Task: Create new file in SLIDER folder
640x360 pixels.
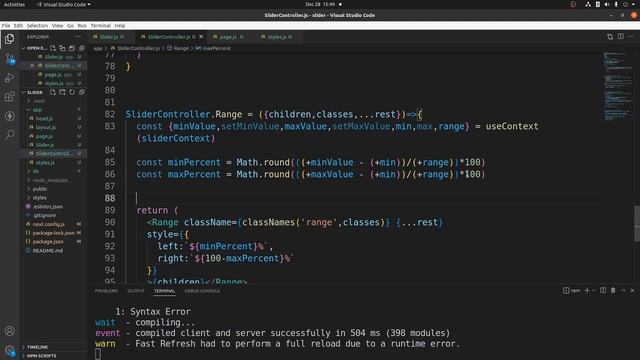Action: tap(53, 92)
